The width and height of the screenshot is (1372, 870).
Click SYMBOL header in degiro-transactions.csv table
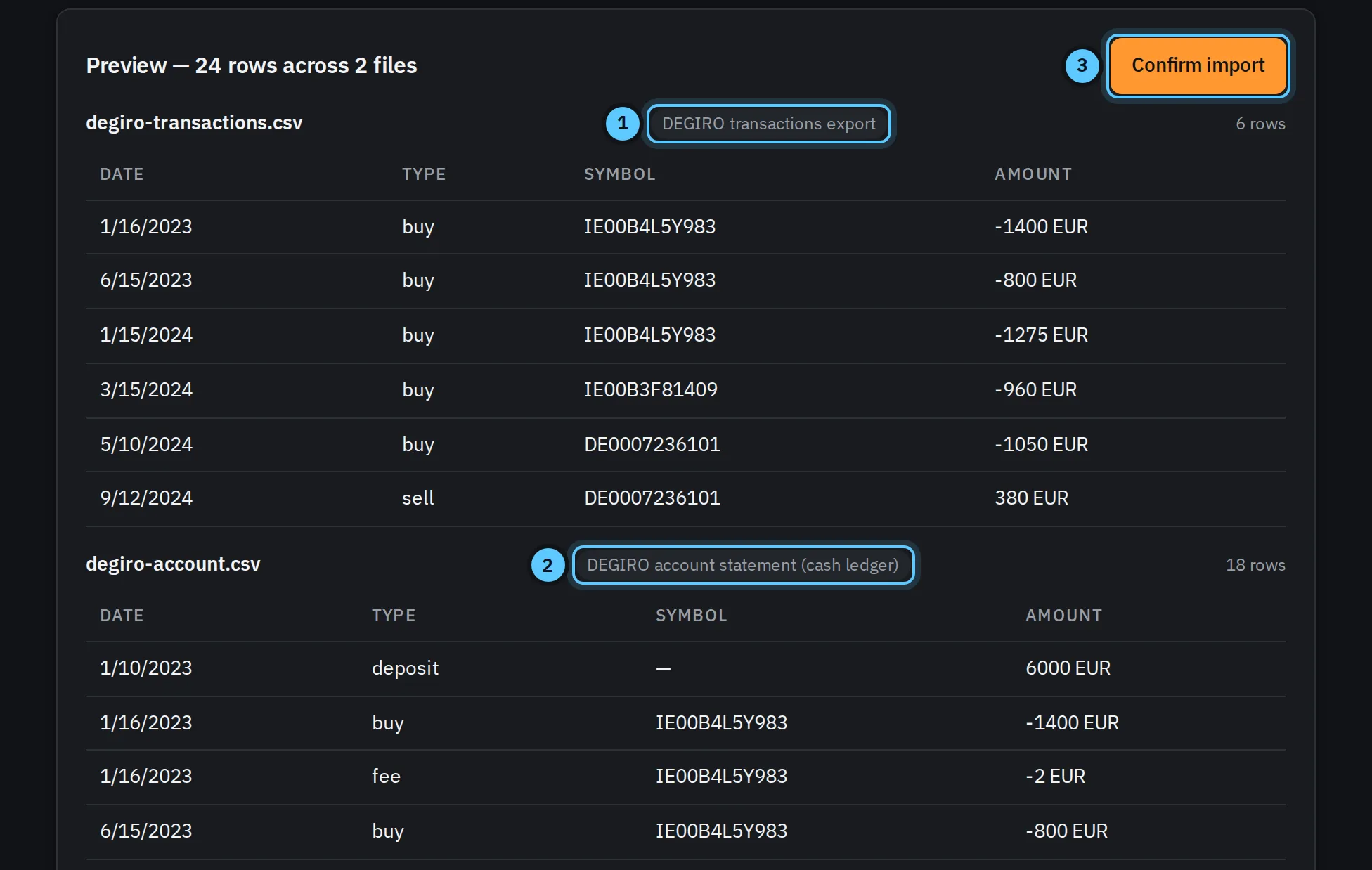pos(620,174)
